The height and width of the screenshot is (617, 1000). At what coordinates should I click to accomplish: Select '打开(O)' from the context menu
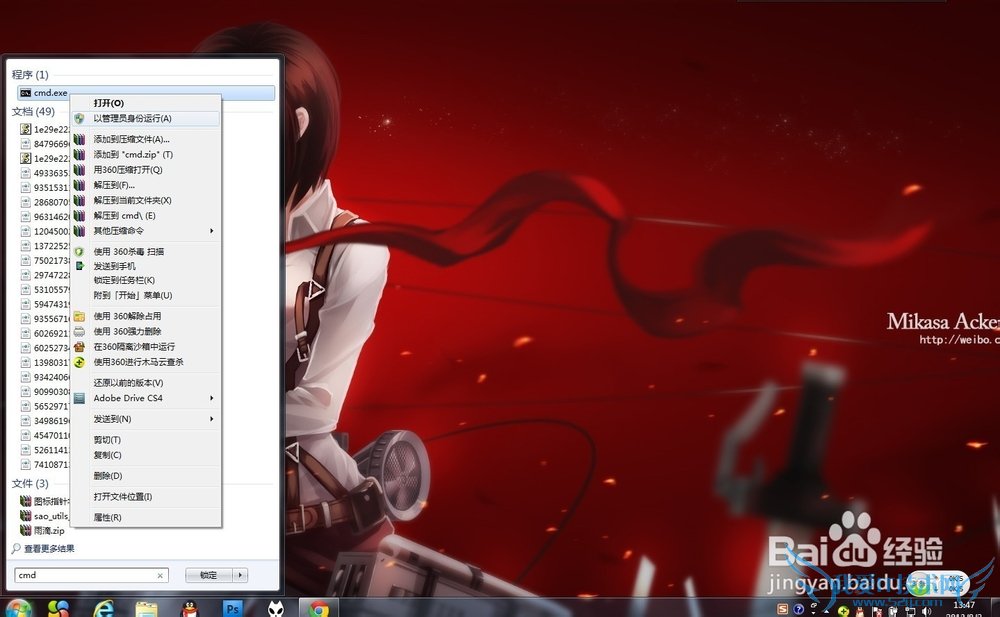(x=109, y=103)
